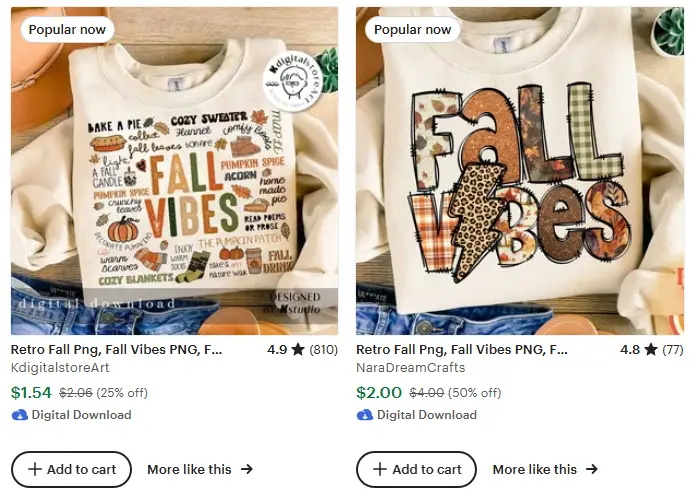
Task: Click the plus icon on KdigitalstoreArt's Add to cart
Action: click(x=34, y=469)
